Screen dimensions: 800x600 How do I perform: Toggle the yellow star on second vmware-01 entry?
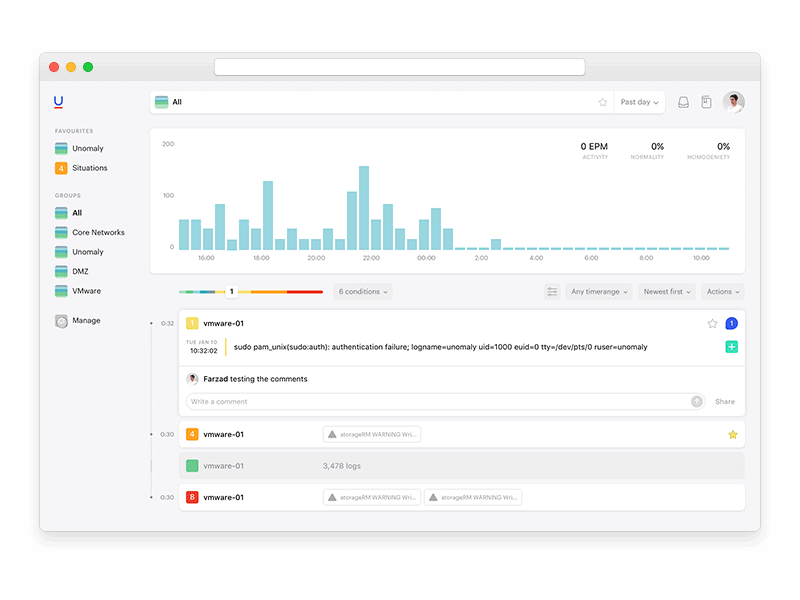[732, 433]
